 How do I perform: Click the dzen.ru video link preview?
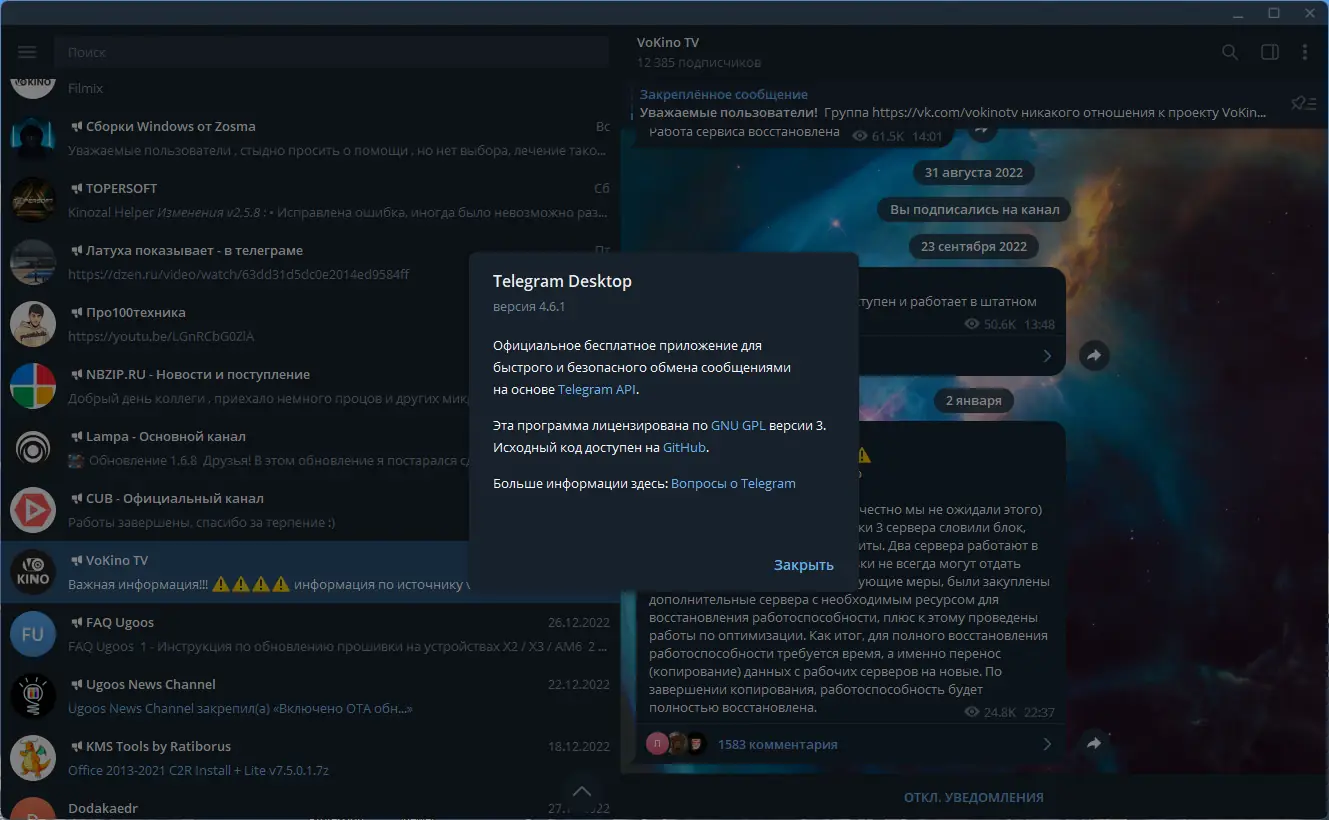tap(238, 274)
